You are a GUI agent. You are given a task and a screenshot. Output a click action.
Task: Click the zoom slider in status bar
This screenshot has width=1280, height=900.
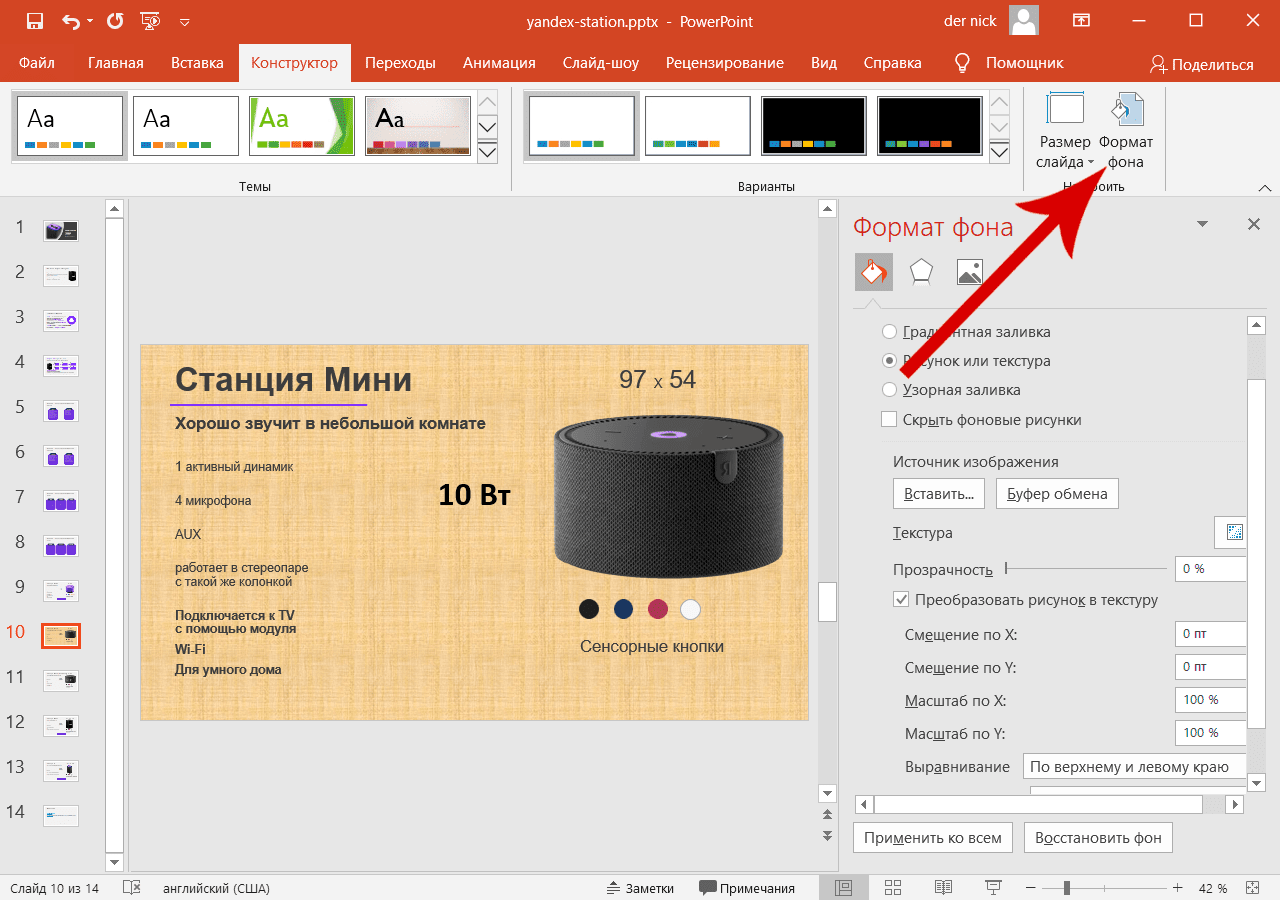1105,888
